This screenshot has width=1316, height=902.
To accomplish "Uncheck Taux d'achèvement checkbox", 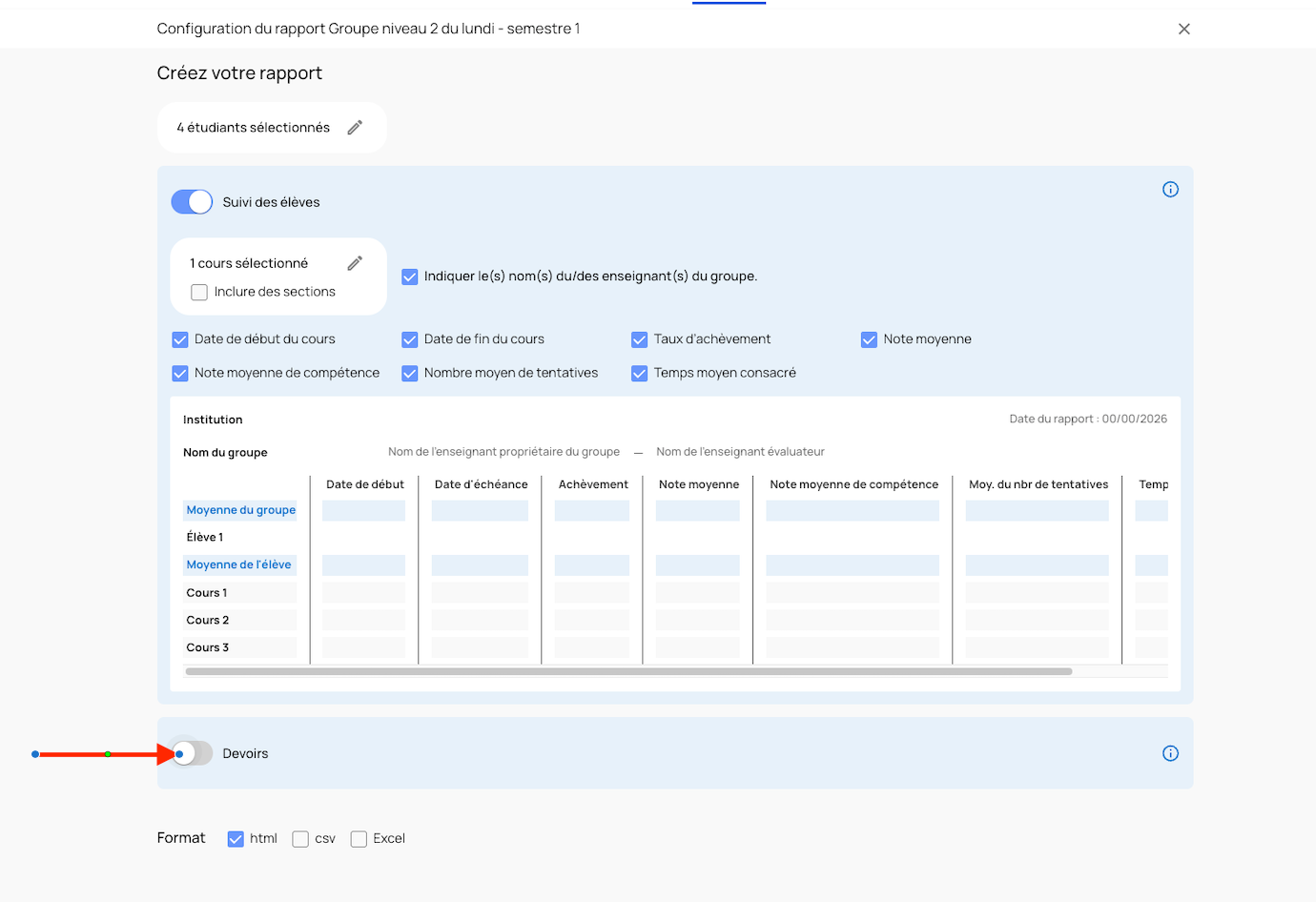I will [x=640, y=339].
